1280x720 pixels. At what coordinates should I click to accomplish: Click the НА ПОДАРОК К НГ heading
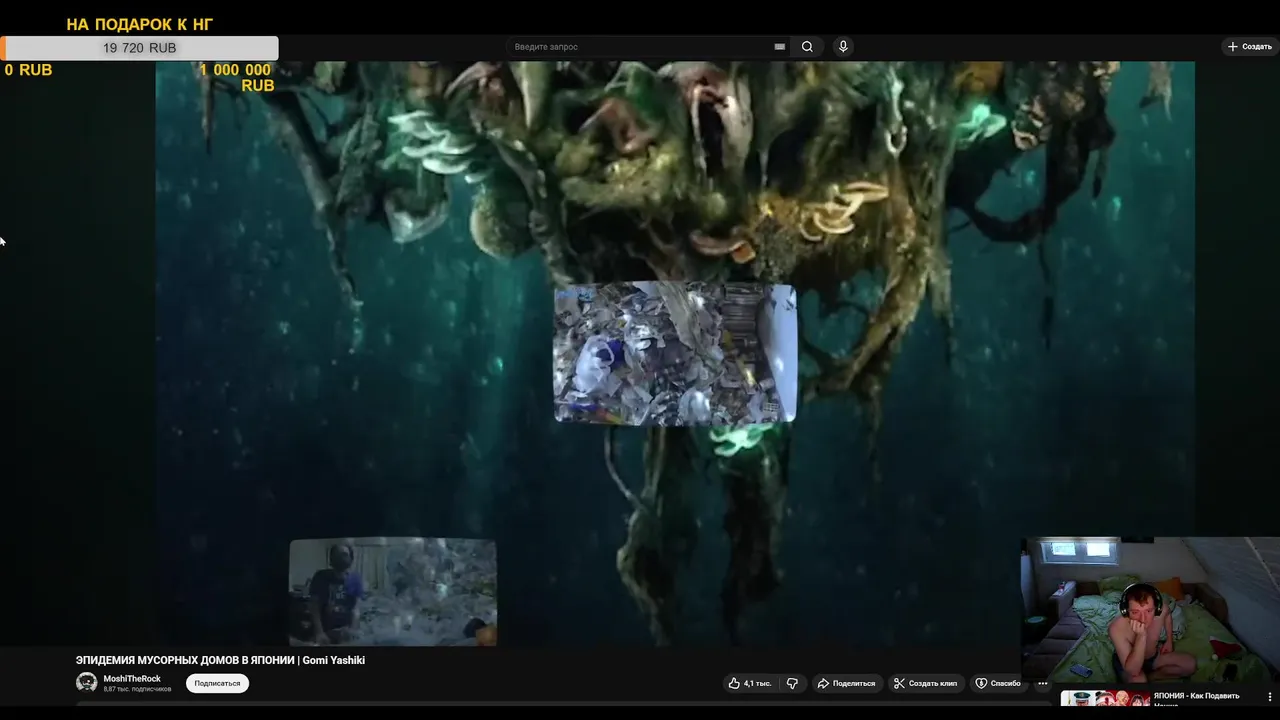coord(140,24)
